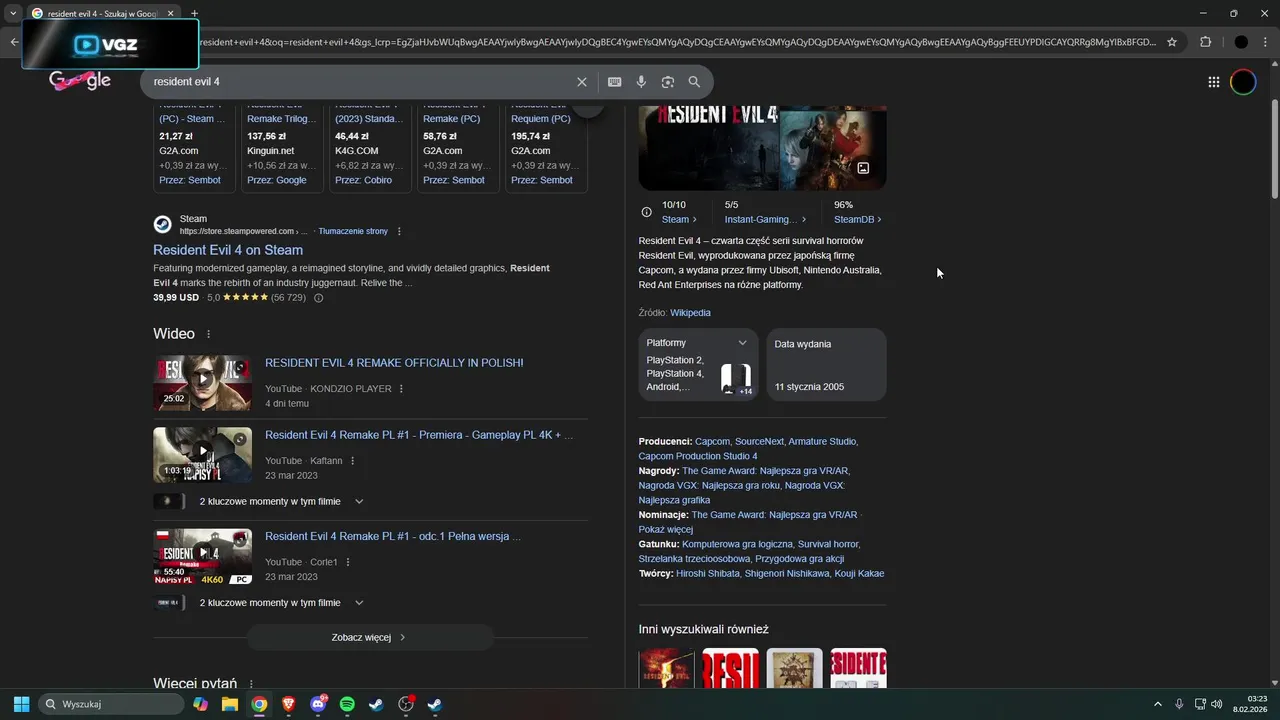Image resolution: width=1280 pixels, height=720 pixels.
Task: Open the Windows Start menu
Action: [x=21, y=704]
